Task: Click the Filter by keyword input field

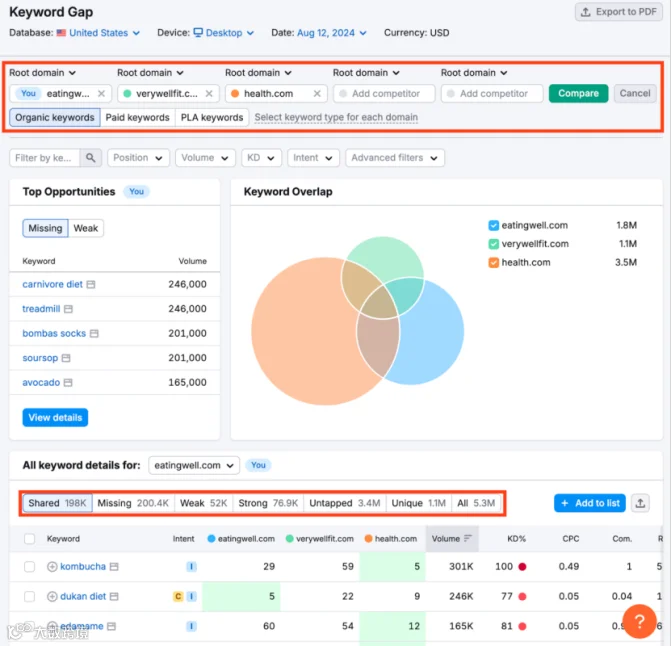Action: (45, 158)
